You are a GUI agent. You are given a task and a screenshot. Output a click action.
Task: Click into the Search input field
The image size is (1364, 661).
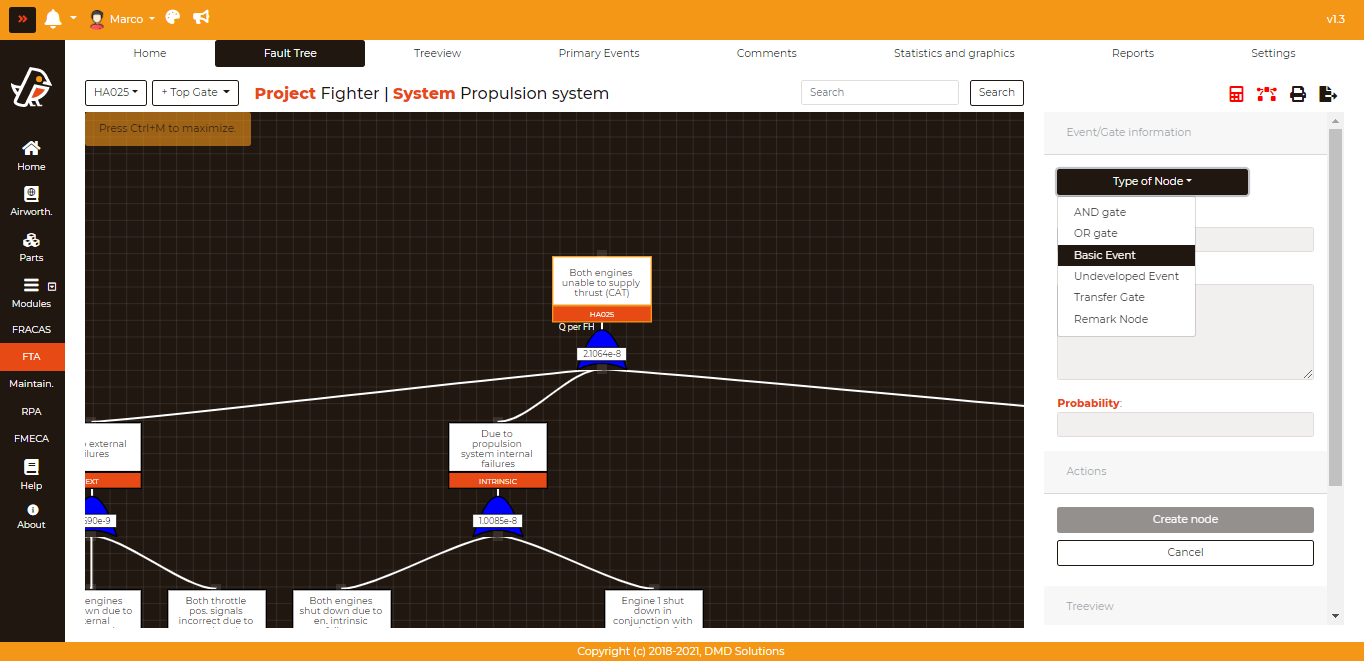880,93
